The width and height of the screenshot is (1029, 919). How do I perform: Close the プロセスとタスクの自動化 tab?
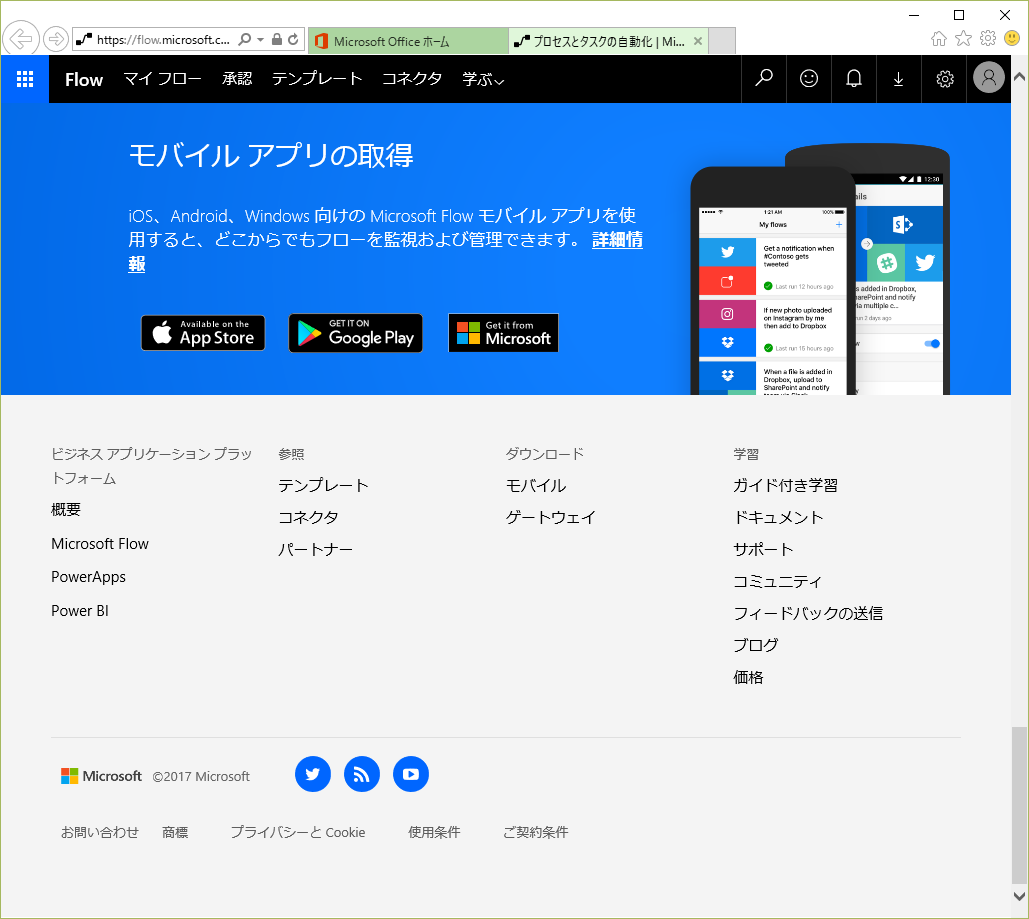pyautogui.click(x=698, y=41)
